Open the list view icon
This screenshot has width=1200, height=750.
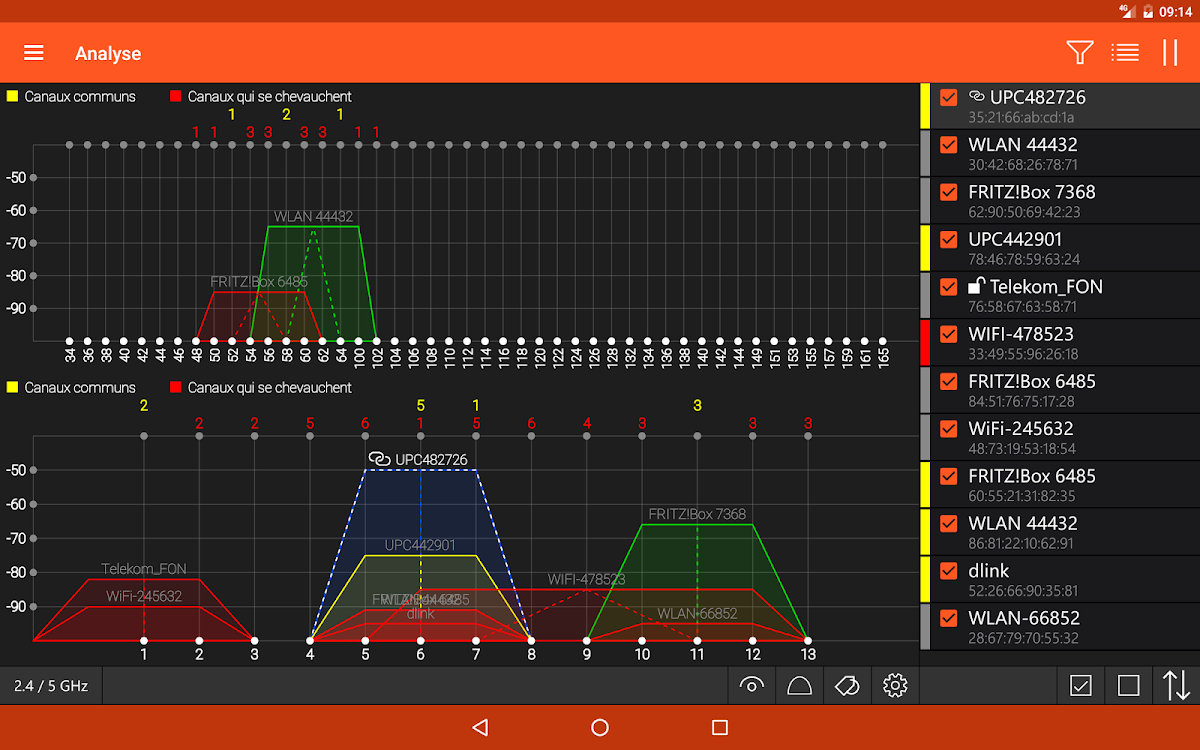pyautogui.click(x=1125, y=53)
